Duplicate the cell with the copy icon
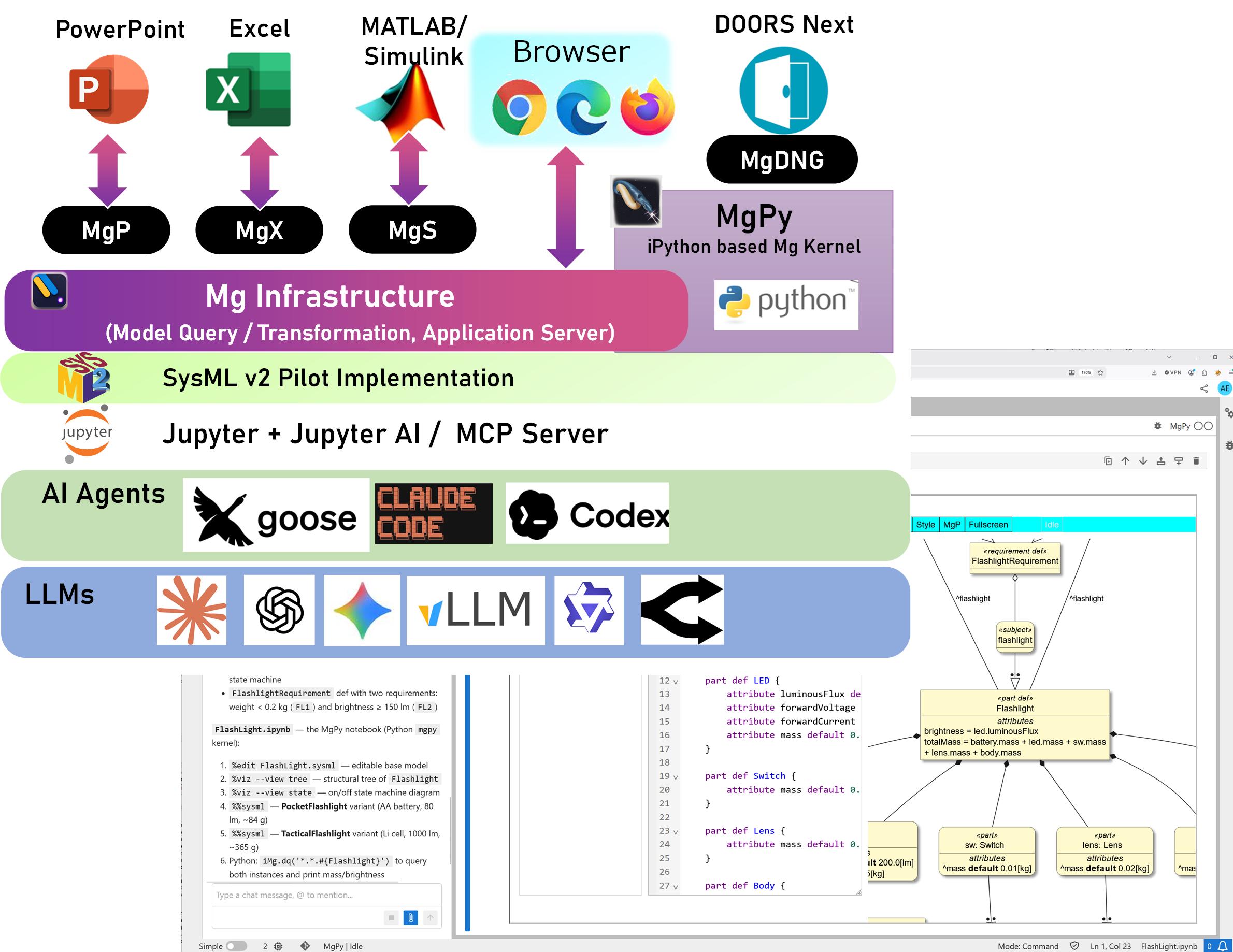1233x952 pixels. click(1108, 461)
